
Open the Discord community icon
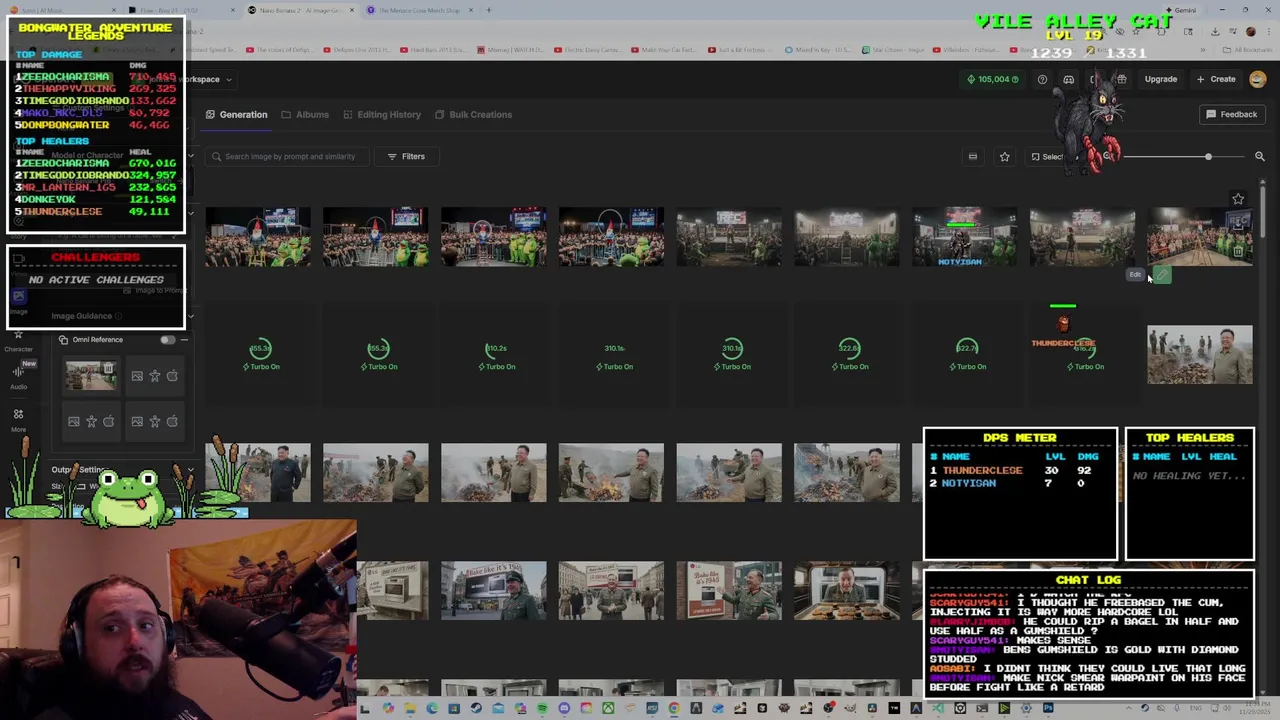pyautogui.click(x=1068, y=79)
